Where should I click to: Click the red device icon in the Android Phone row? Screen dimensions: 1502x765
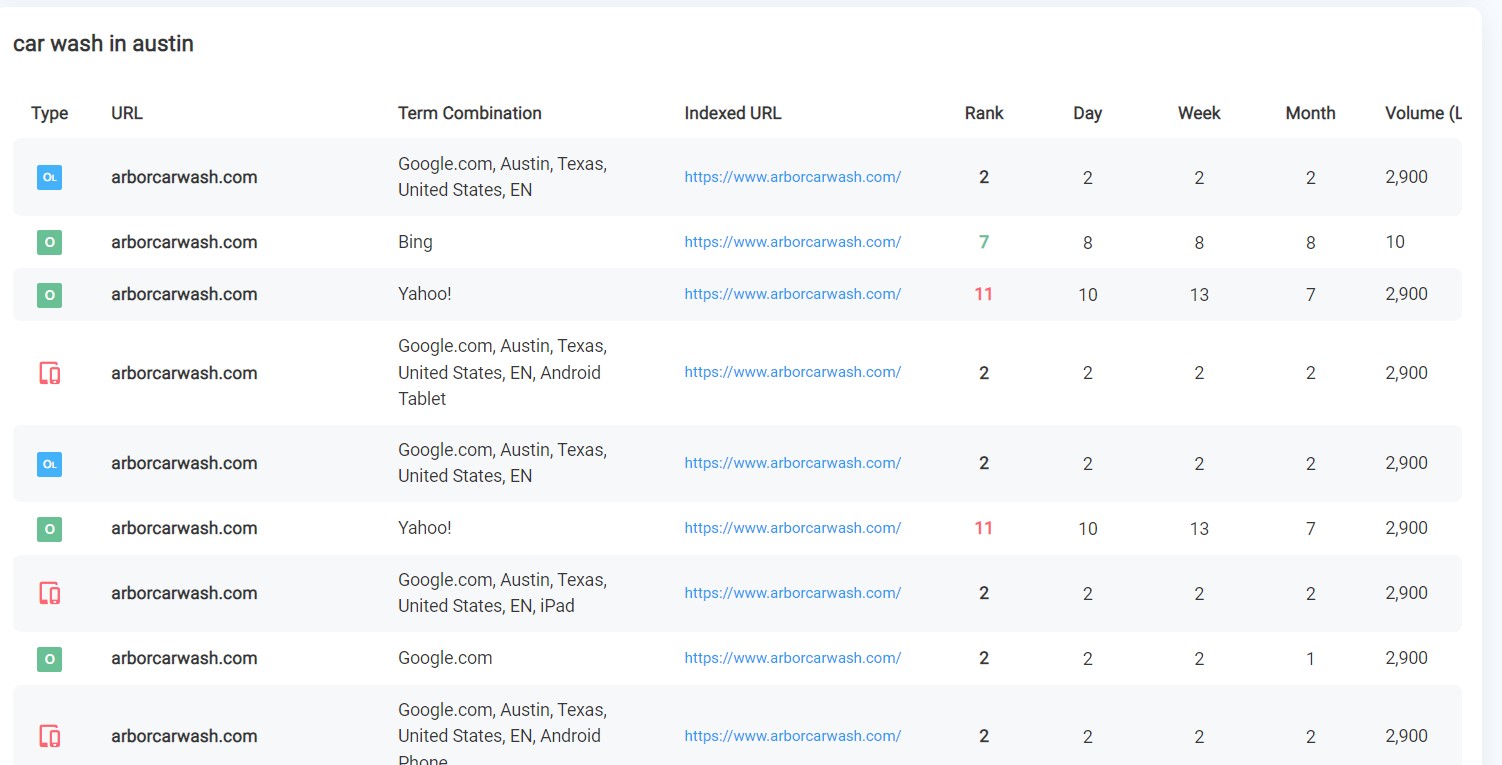pyautogui.click(x=49, y=736)
